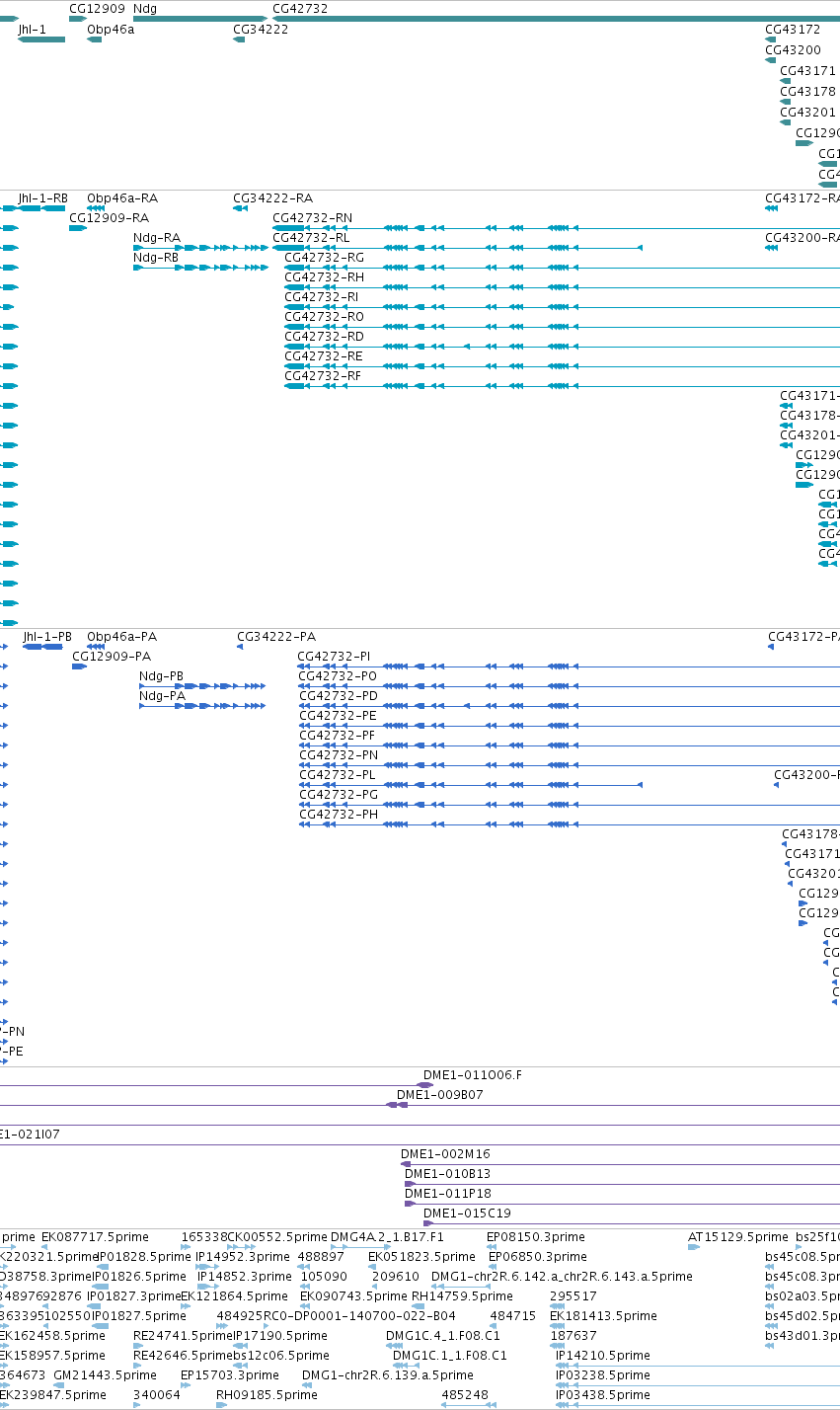Click CG34222-PA protein label
This screenshot has height=1410, width=840.
click(276, 637)
